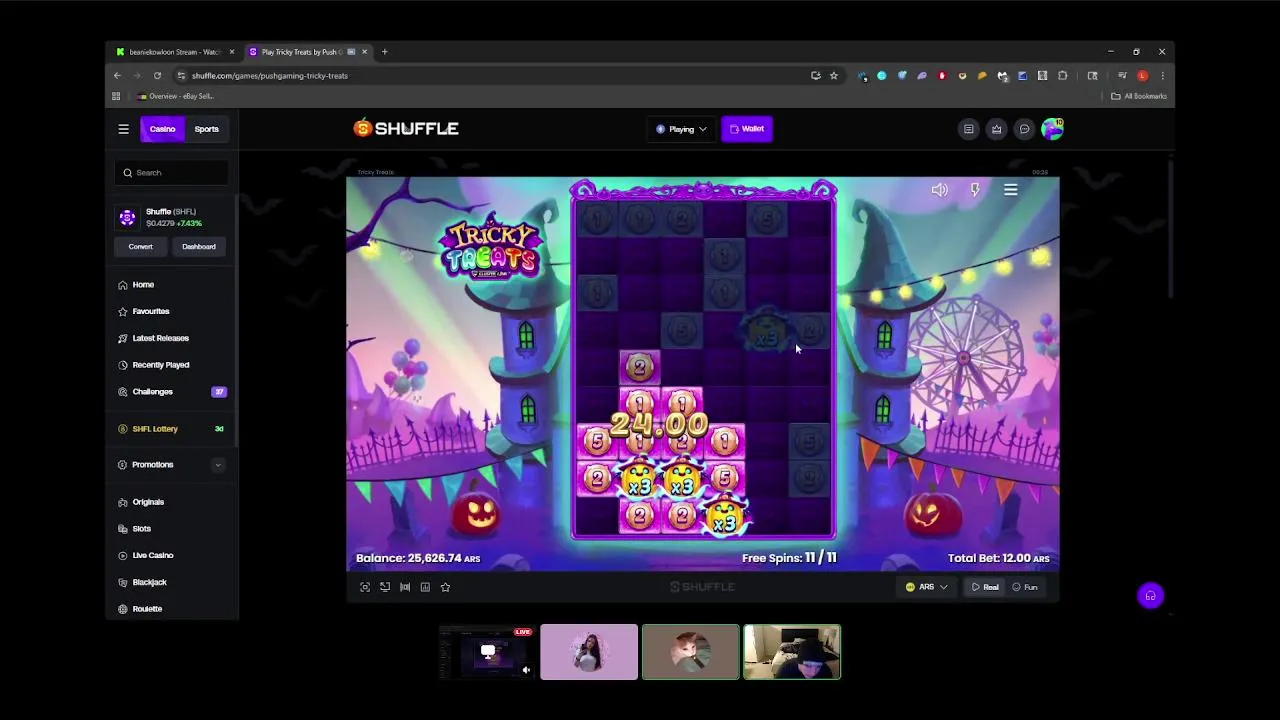Click the chart icon below the game
Viewport: 1280px width, 720px height.
coord(425,587)
